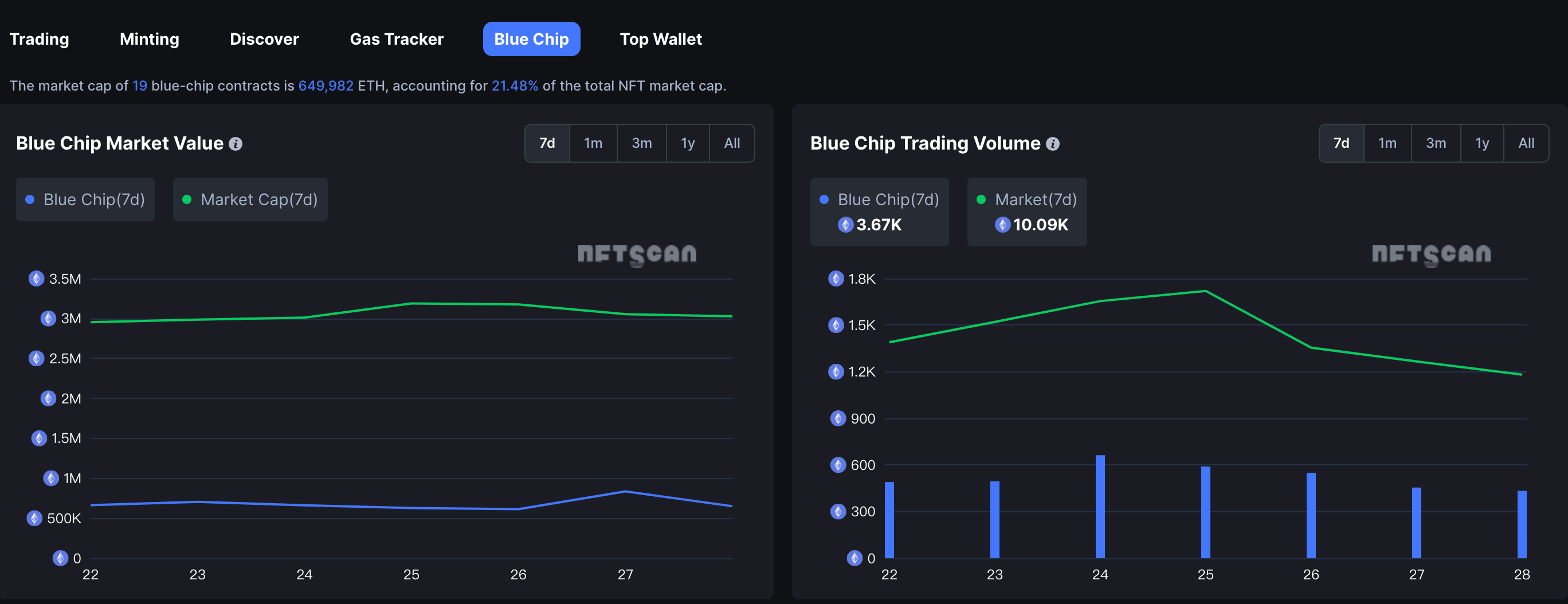The image size is (1568, 604).
Task: Click the 10.09K Market volume value
Action: [x=1041, y=225]
